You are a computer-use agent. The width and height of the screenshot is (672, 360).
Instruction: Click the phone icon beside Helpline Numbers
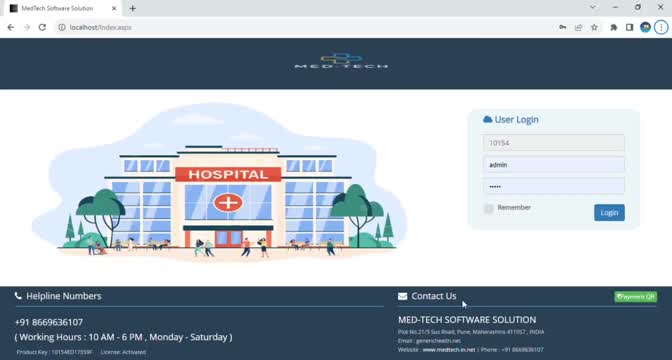(18, 296)
